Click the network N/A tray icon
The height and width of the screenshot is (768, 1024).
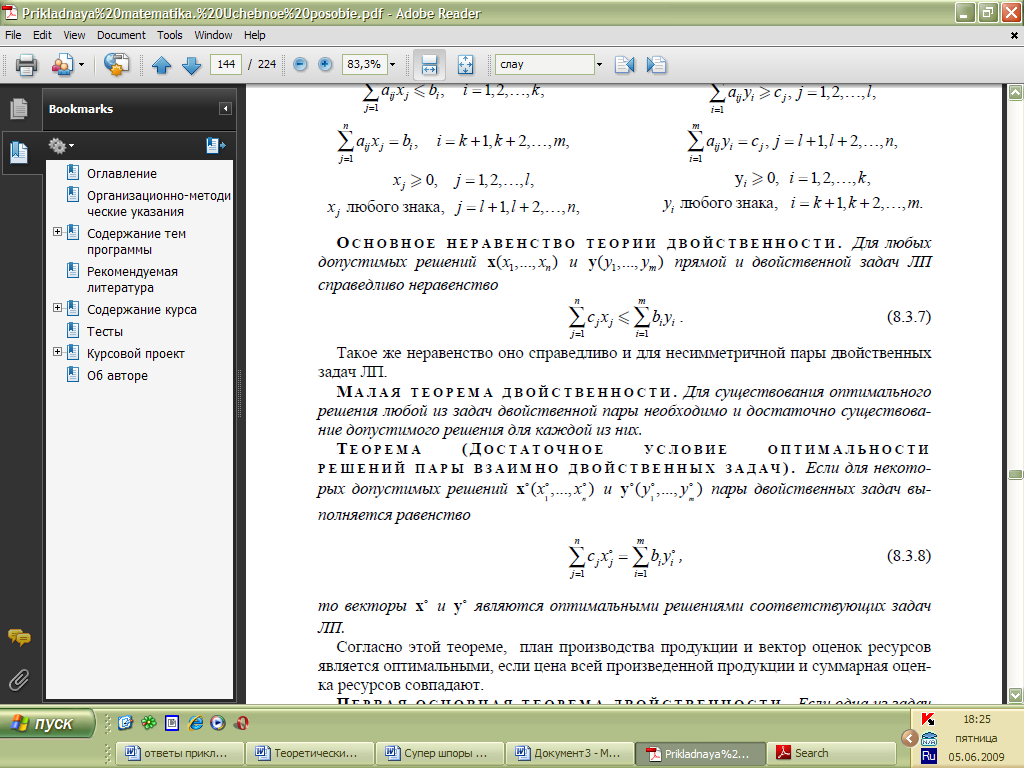(928, 738)
